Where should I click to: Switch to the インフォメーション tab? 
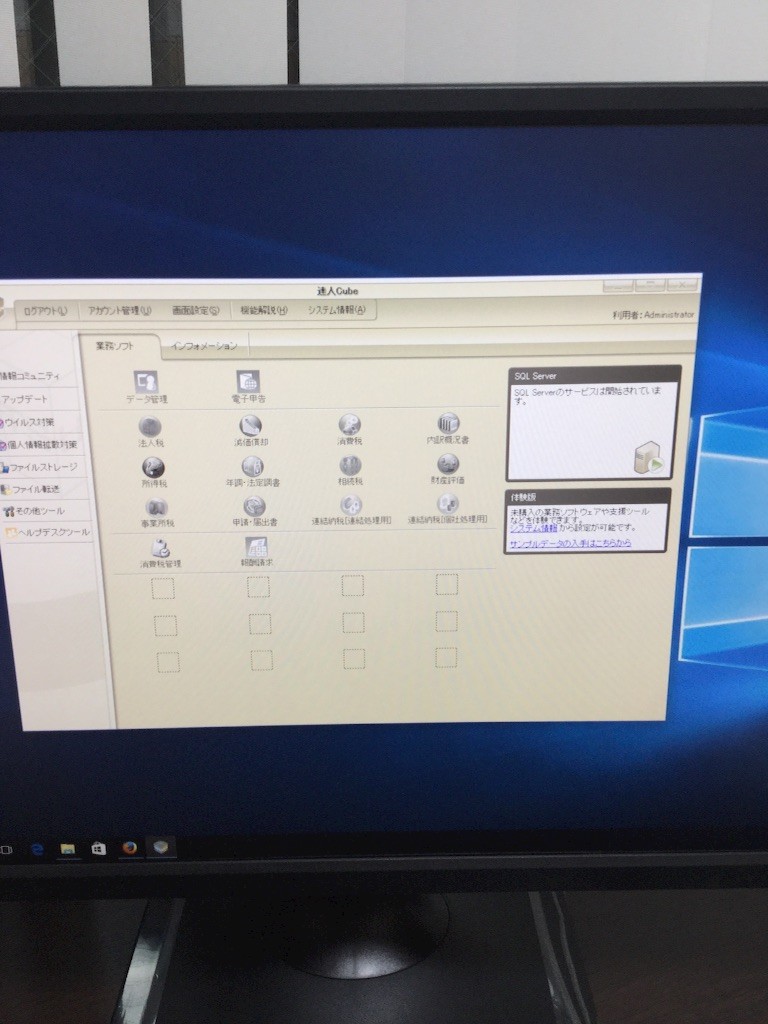coord(204,345)
